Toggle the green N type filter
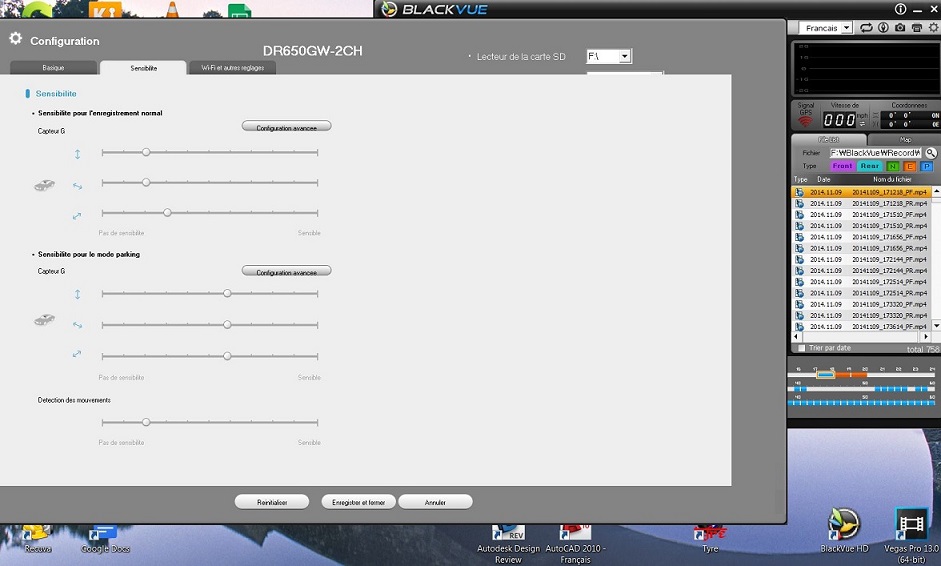941x566 pixels. tap(892, 166)
